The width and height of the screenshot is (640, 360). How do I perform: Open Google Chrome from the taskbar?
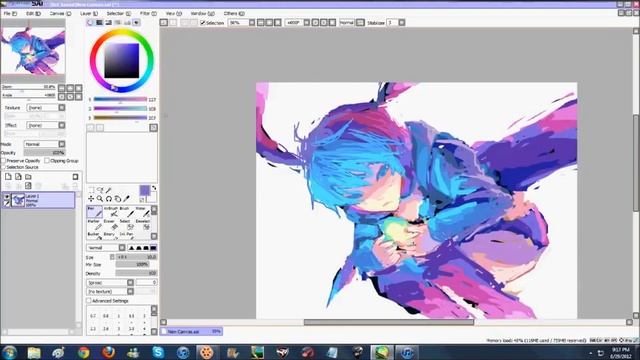coord(84,352)
